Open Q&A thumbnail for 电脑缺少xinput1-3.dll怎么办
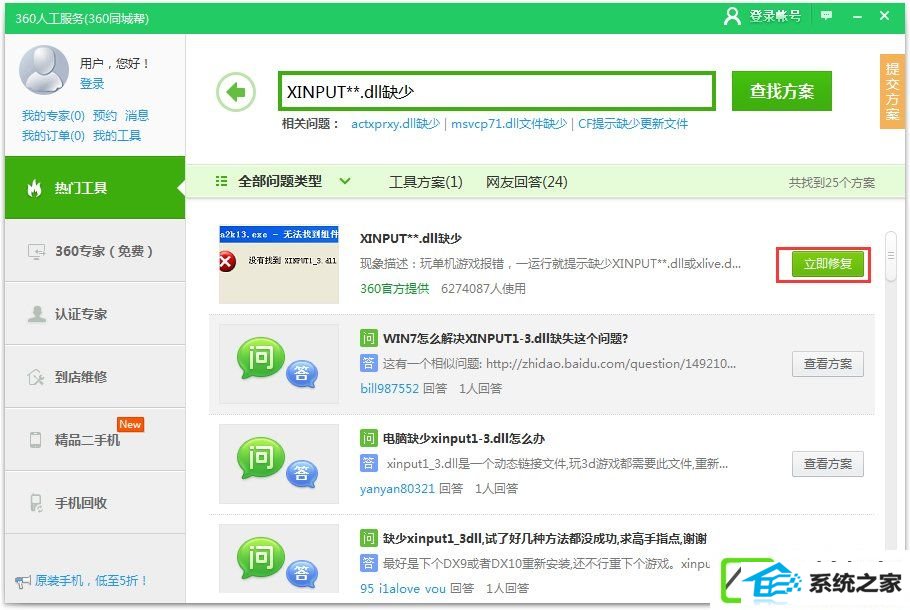The width and height of the screenshot is (910, 610). (x=279, y=464)
